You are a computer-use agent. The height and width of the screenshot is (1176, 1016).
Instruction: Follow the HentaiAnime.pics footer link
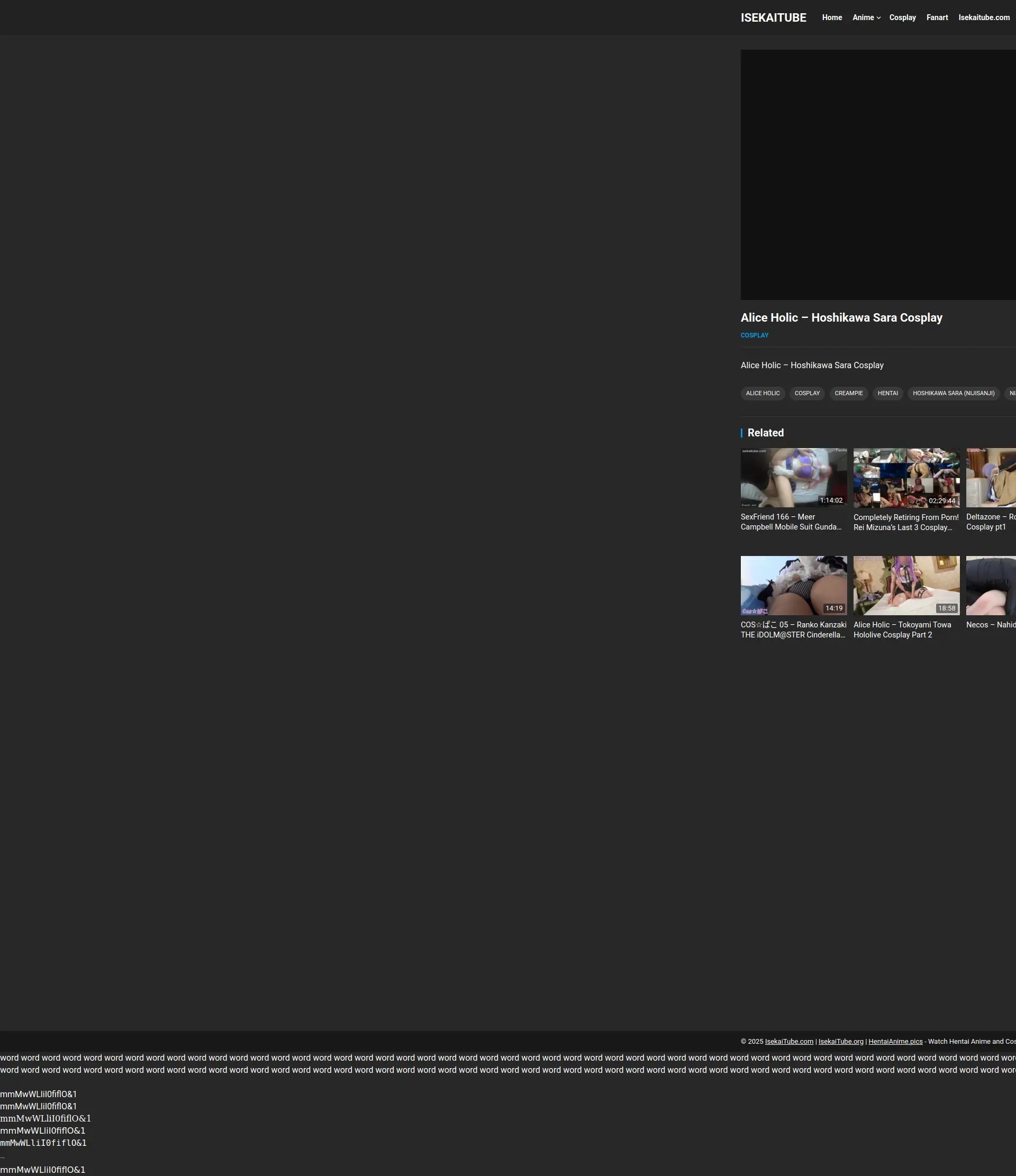(895, 1042)
